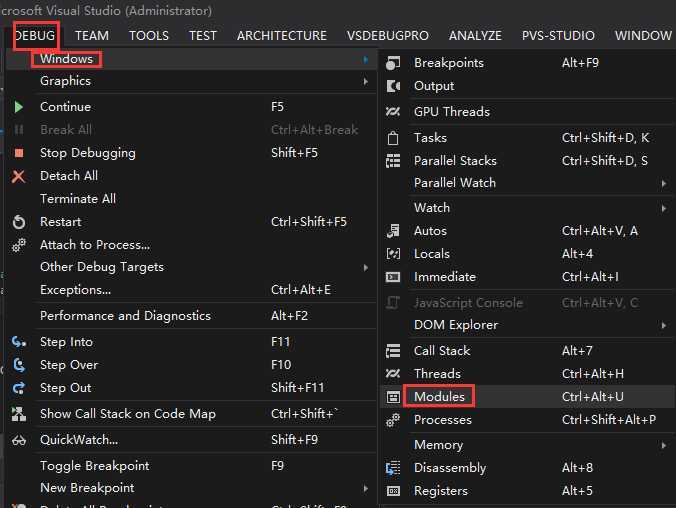Click the Shift+F11 shortcut text
The image size is (676, 508).
click(x=297, y=388)
